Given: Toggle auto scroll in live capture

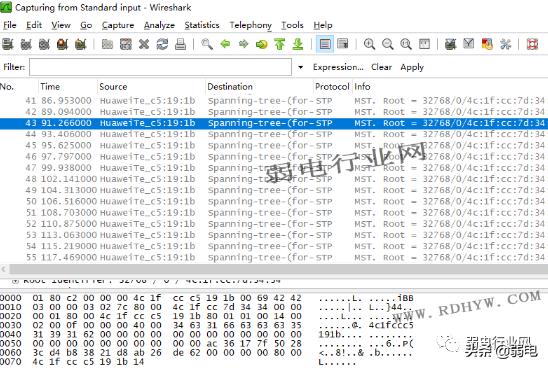Looking at the screenshot, I should pyautogui.click(x=343, y=44).
